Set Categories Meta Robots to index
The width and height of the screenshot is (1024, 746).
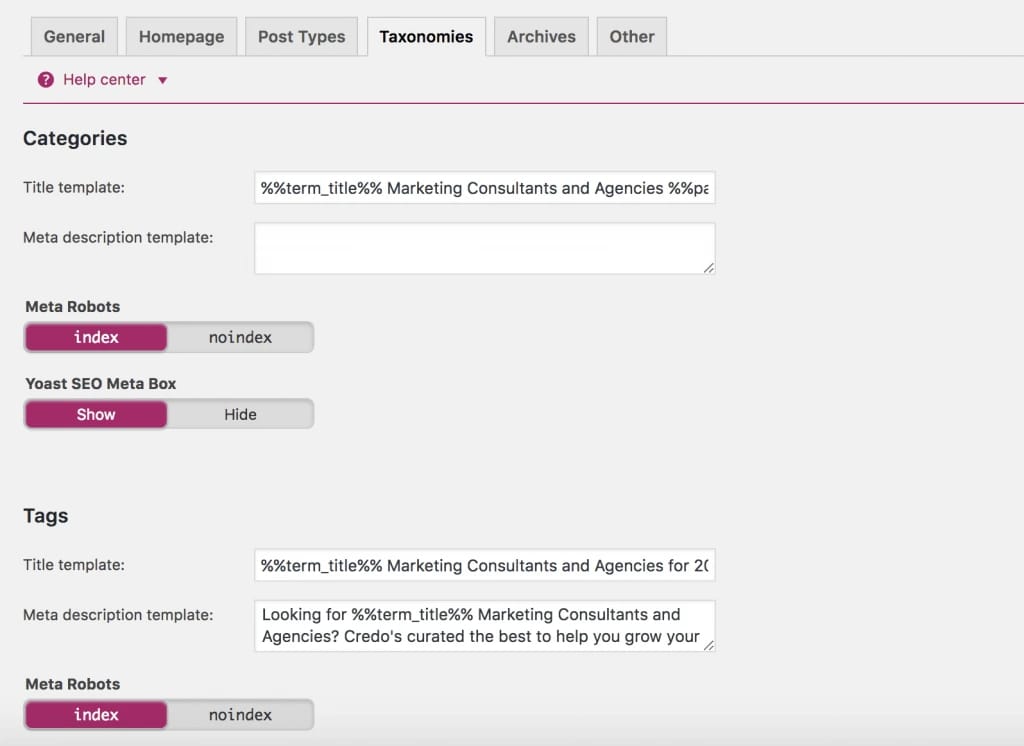[x=96, y=338]
